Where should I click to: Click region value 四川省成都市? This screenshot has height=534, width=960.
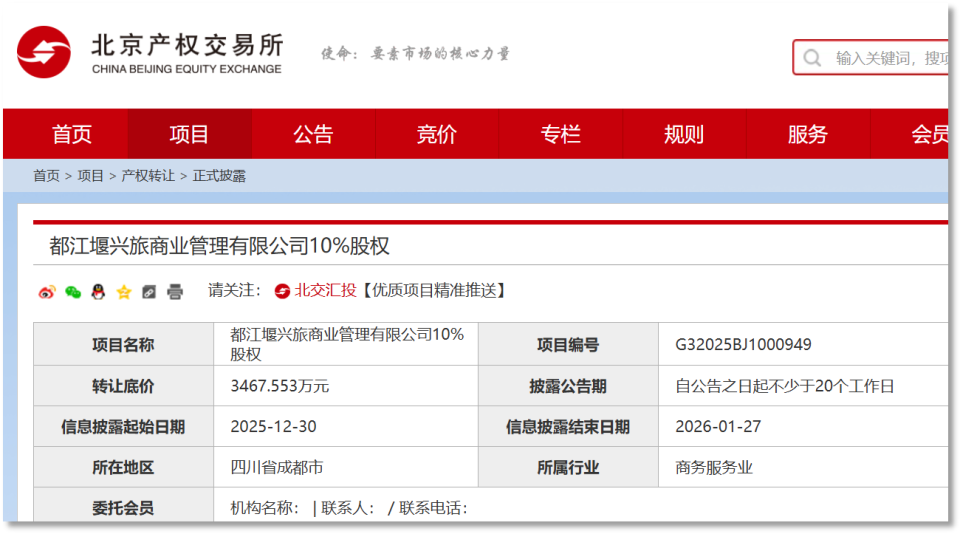277,467
